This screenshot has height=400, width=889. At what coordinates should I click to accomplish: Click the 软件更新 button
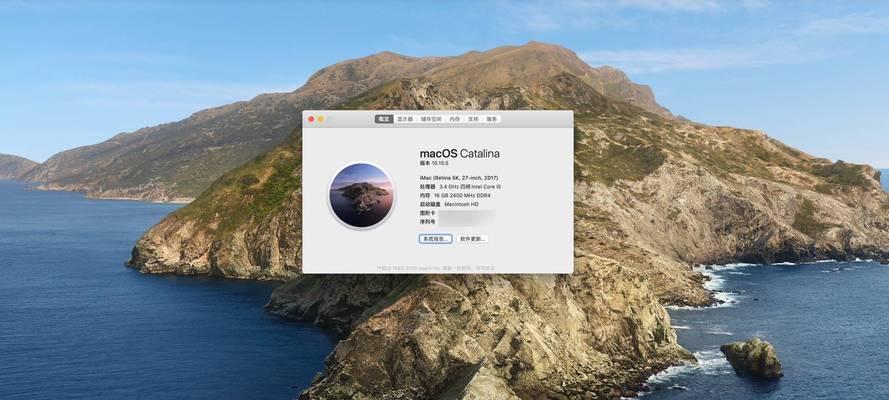[x=472, y=239]
